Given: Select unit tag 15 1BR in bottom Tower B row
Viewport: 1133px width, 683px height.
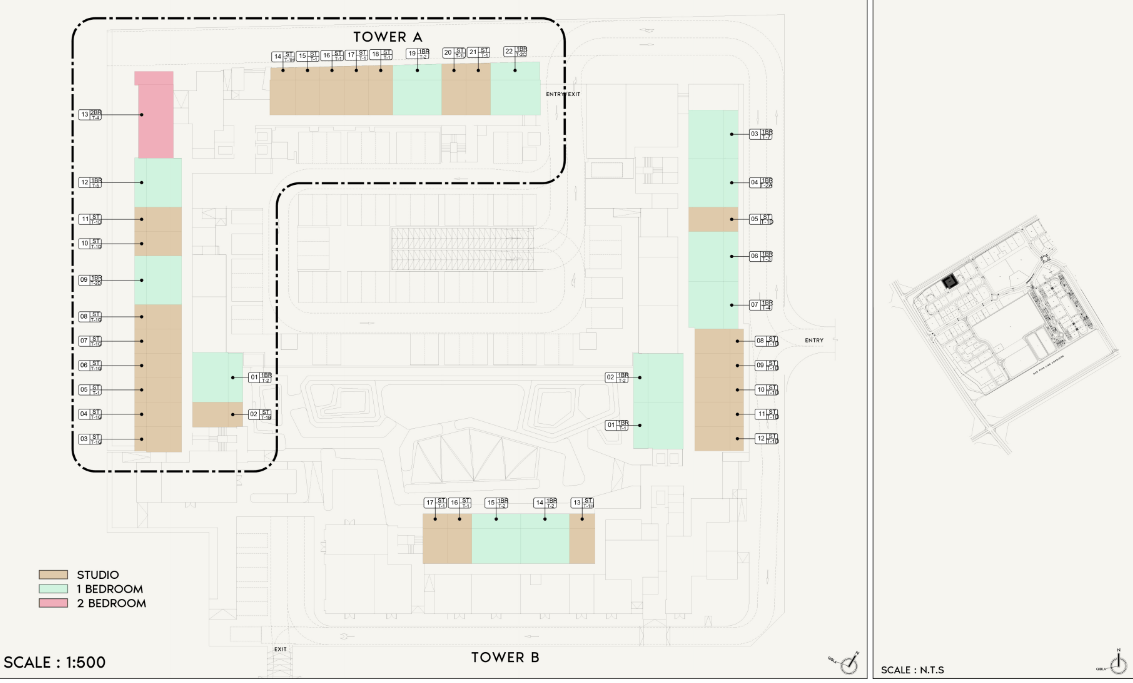Looking at the screenshot, I should 497,503.
